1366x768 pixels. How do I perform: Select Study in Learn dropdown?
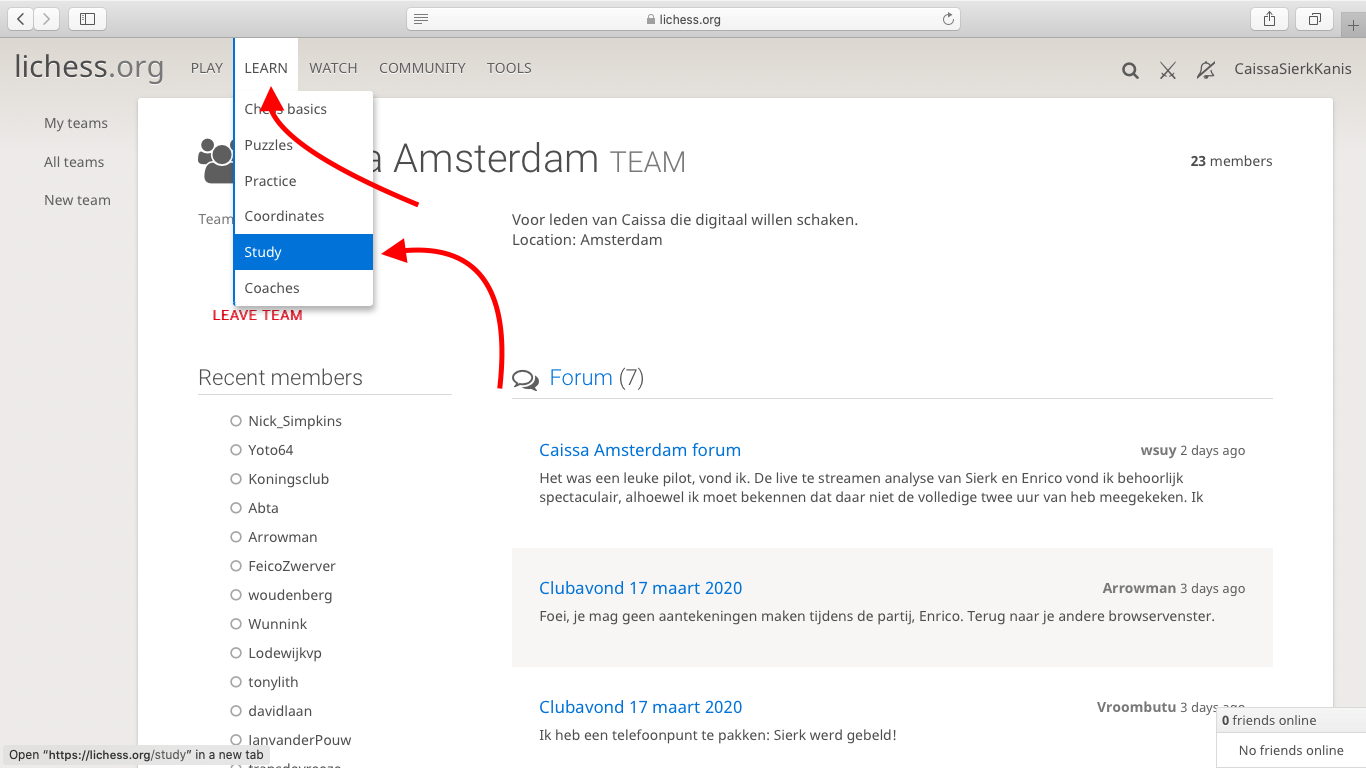[303, 252]
